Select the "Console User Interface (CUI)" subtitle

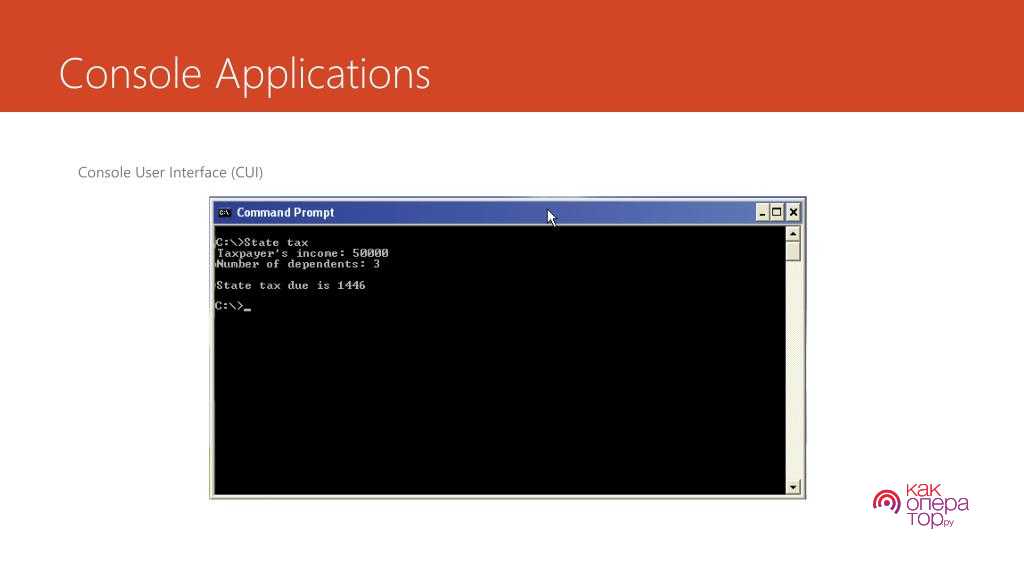click(x=170, y=172)
